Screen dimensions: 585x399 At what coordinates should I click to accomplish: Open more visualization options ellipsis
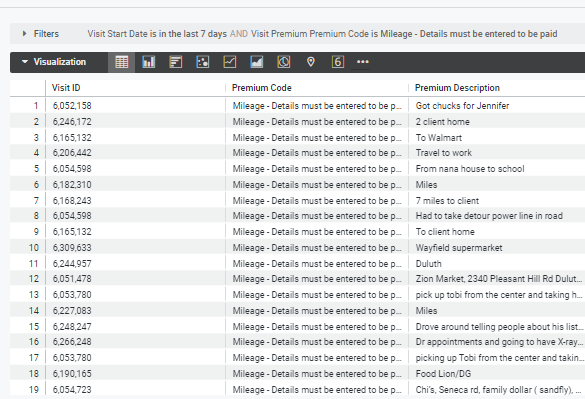(x=363, y=62)
